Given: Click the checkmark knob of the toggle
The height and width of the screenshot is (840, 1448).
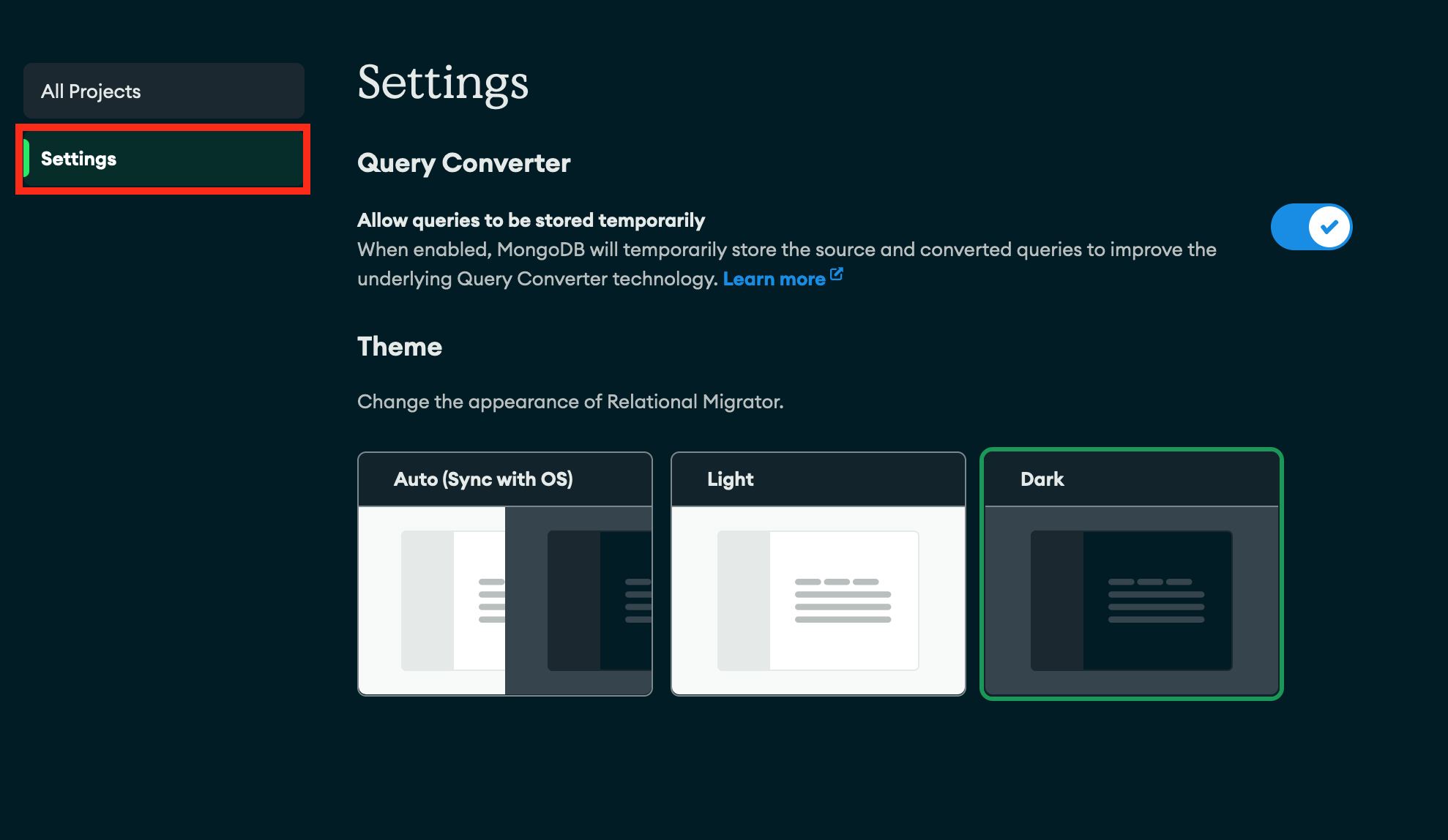Looking at the screenshot, I should [x=1329, y=227].
